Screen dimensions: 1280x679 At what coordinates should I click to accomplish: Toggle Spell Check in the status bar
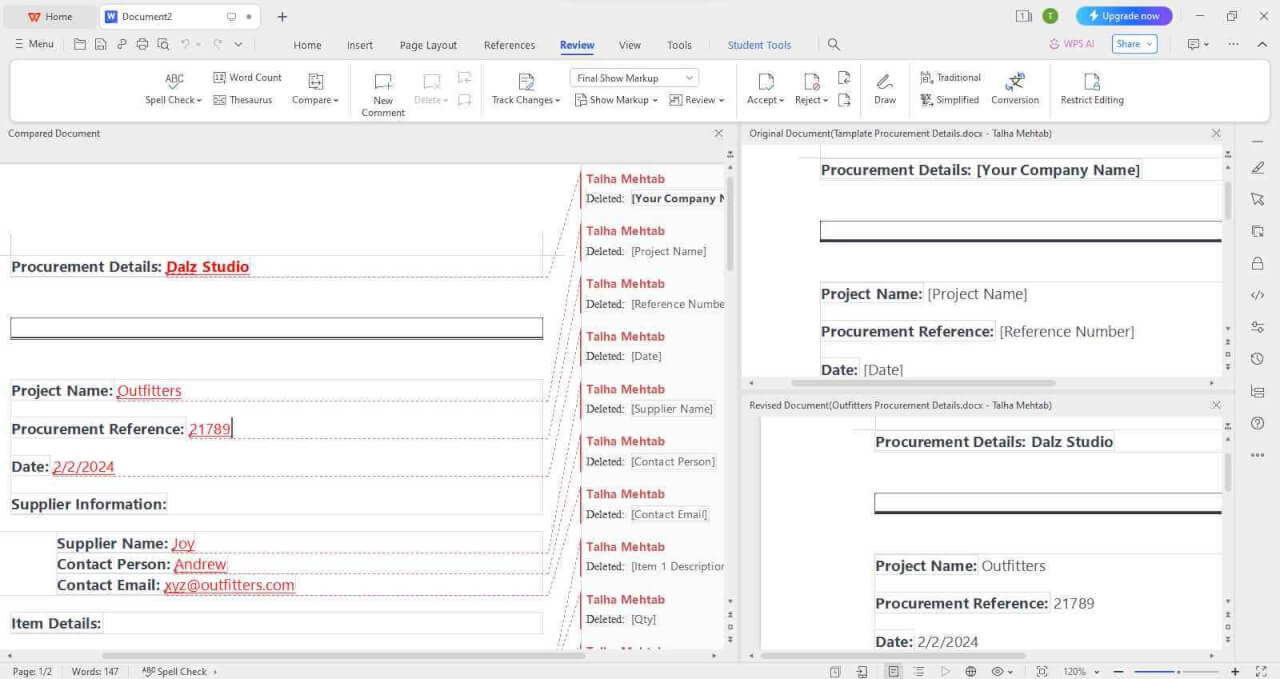(x=176, y=671)
